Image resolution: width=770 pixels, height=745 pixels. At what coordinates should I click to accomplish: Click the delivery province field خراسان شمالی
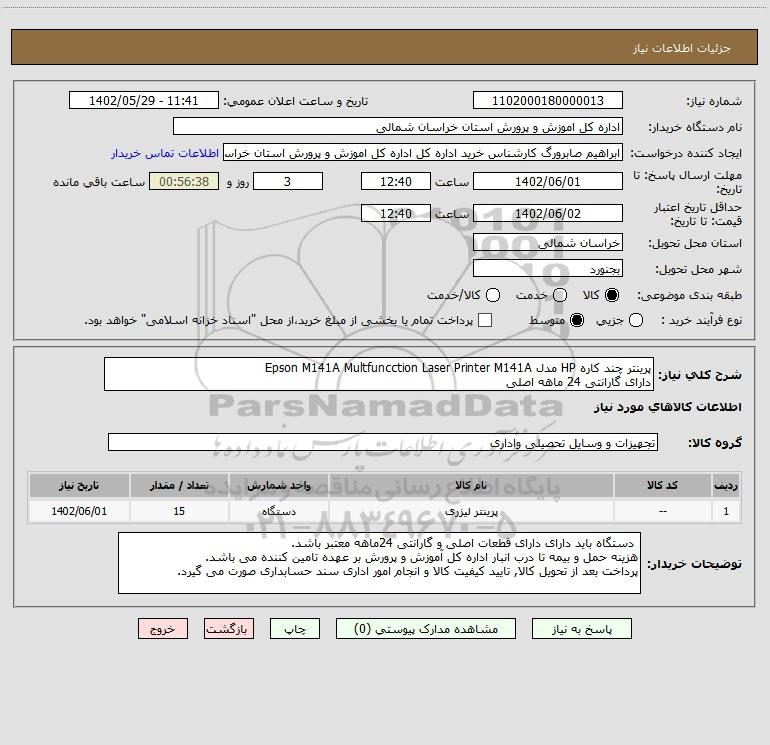coord(548,243)
